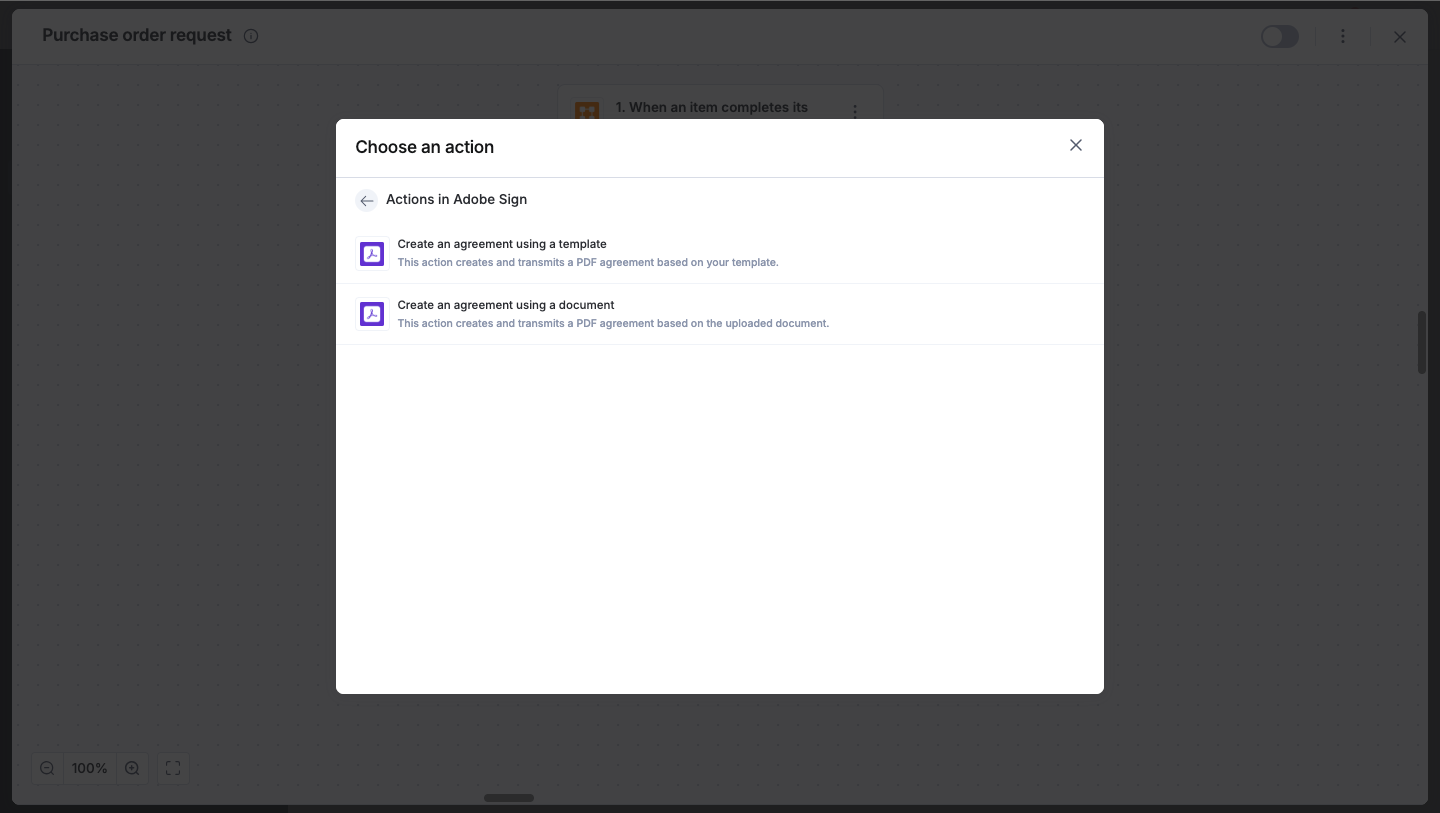Viewport: 1440px width, 813px height.
Task: Close the Purchase order request editor
Action: [1400, 37]
